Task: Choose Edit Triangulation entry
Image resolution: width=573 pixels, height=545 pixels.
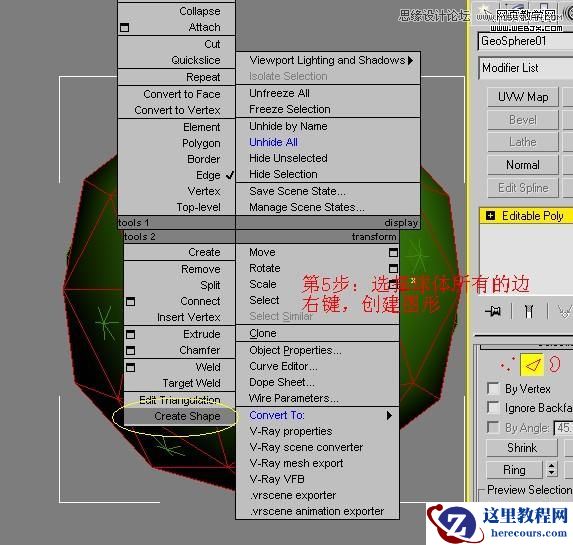Action: tap(179, 400)
